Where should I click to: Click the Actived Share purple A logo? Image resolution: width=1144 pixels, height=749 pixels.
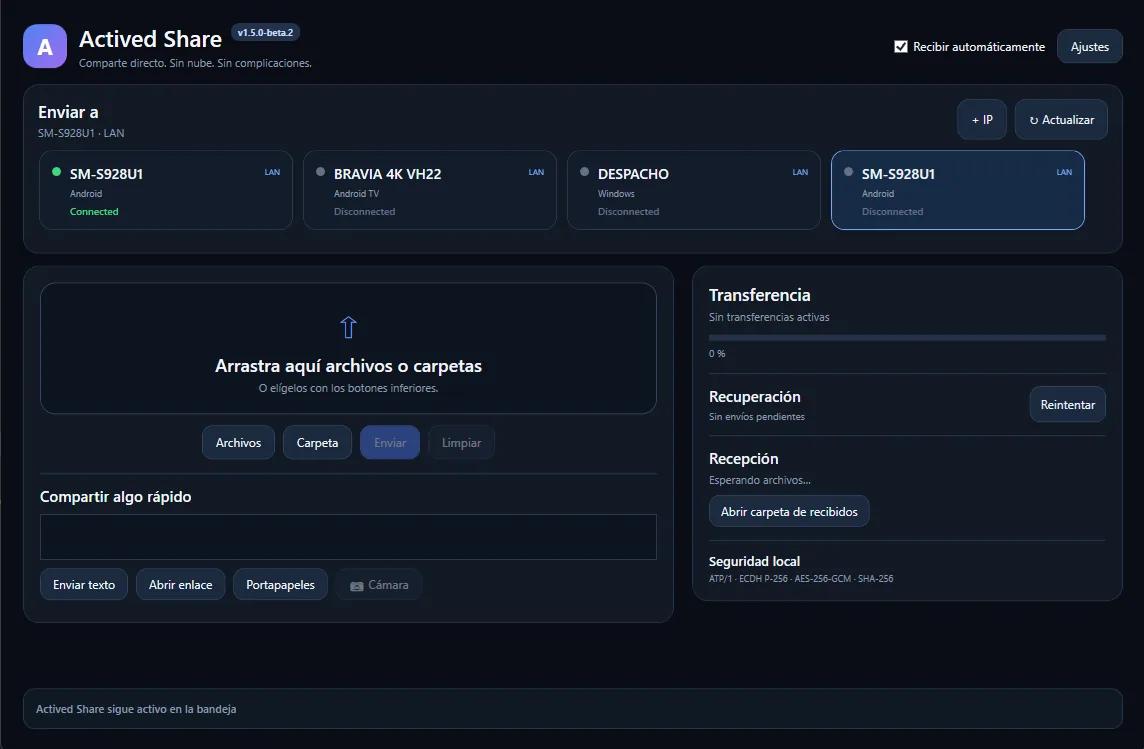pos(45,46)
